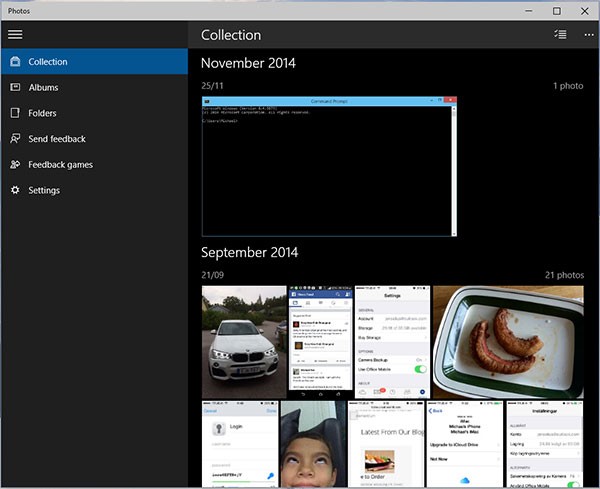This screenshot has height=489, width=600.
Task: Select the Collection menu label
Action: pyautogui.click(x=48, y=62)
